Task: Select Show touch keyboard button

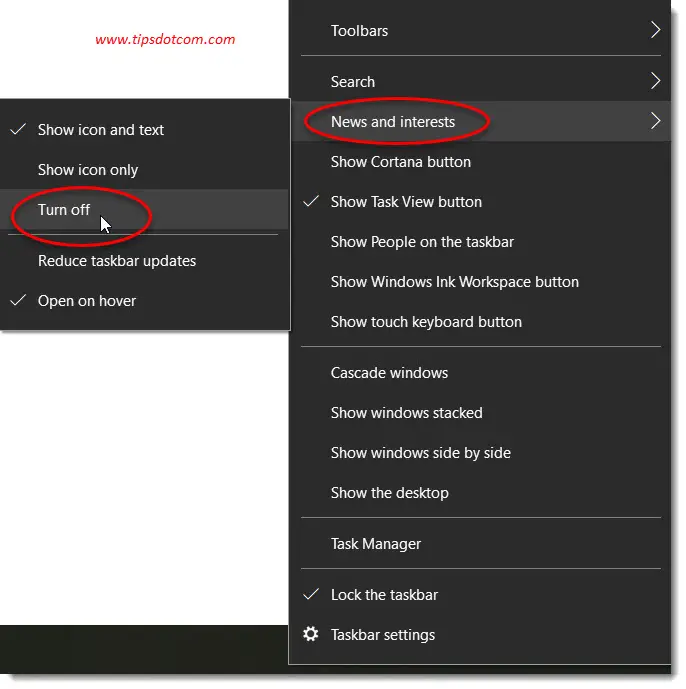Action: tap(426, 322)
